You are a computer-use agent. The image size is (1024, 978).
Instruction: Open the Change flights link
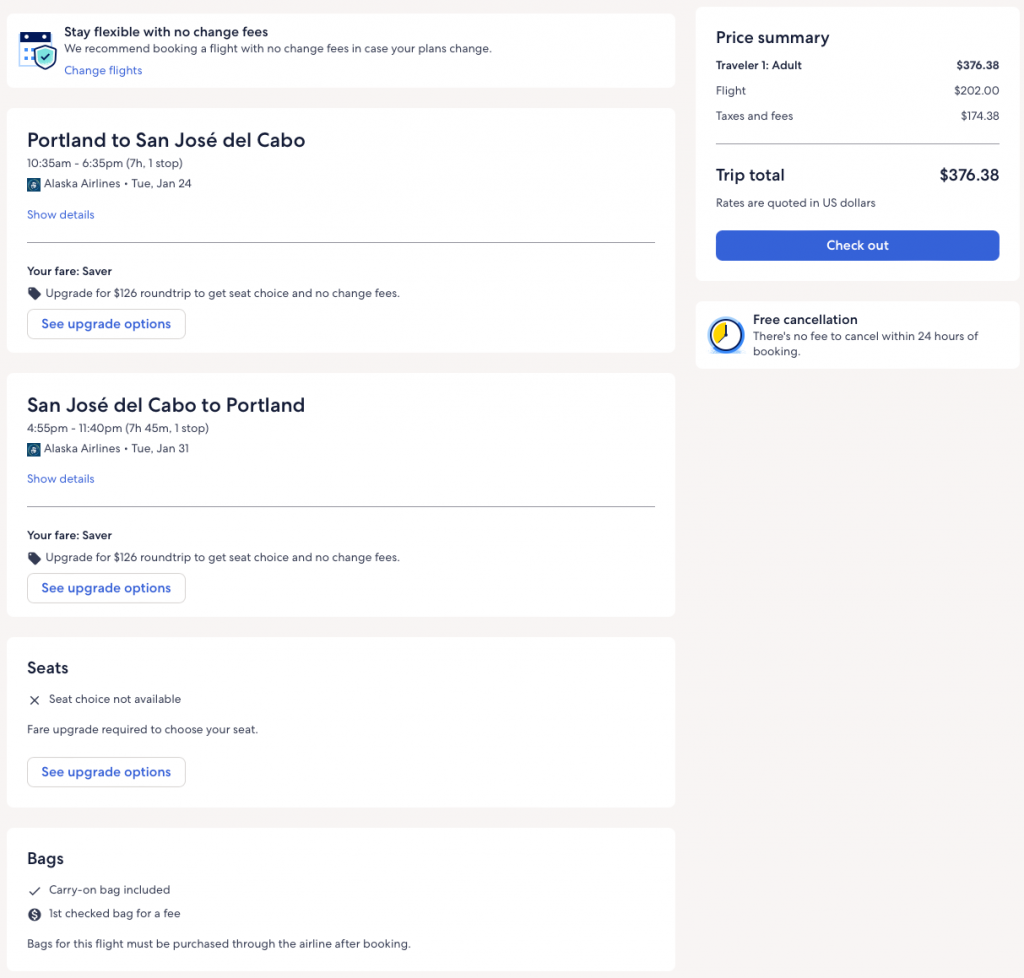(x=103, y=71)
